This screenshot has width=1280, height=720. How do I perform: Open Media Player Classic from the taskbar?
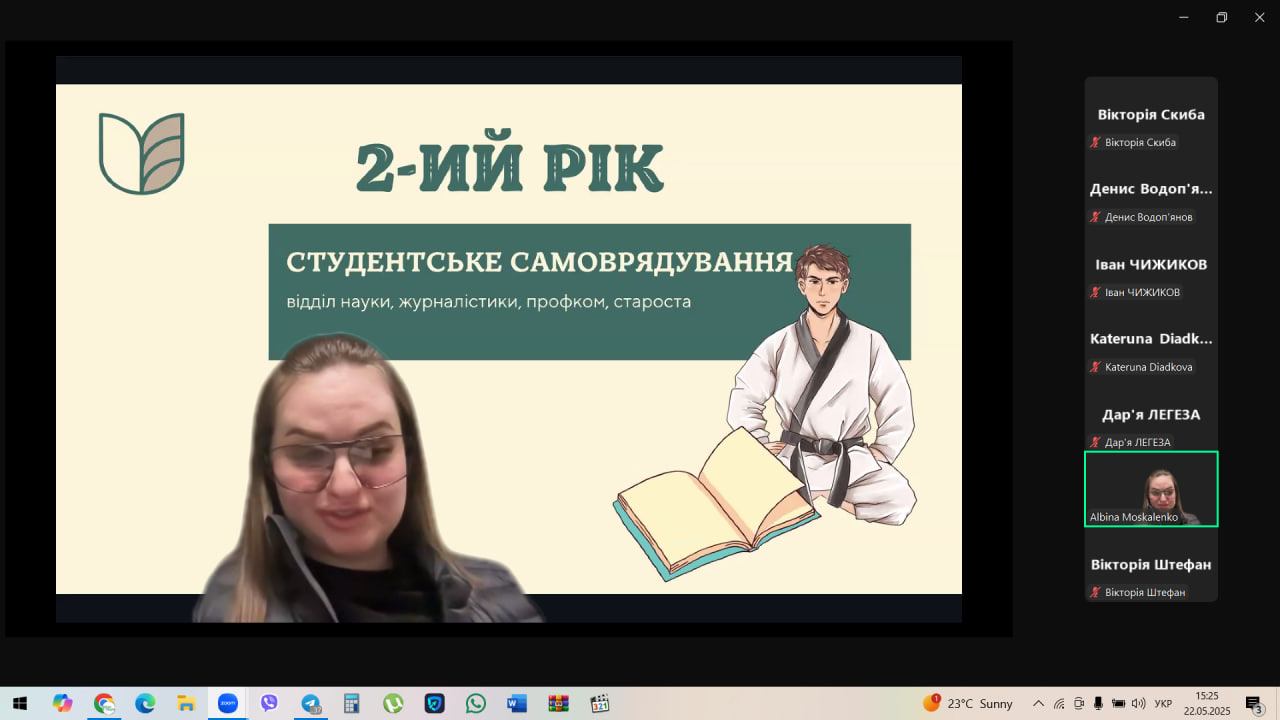(599, 703)
